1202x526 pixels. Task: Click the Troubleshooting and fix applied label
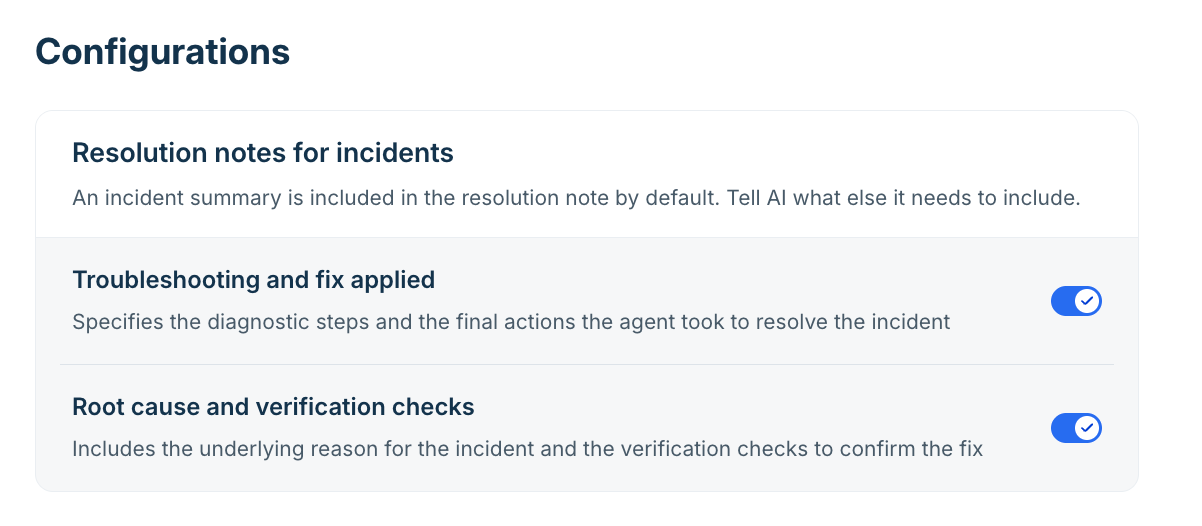point(254,280)
